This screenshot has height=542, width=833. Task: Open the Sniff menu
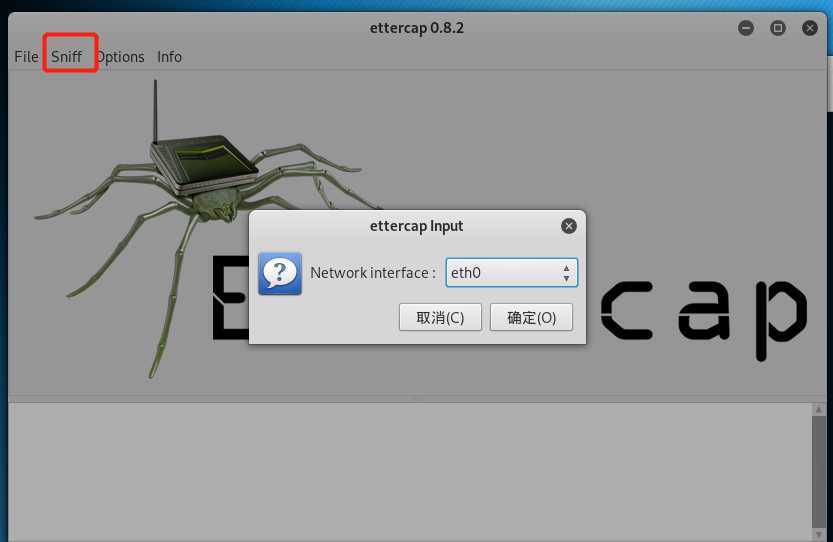[x=66, y=56]
